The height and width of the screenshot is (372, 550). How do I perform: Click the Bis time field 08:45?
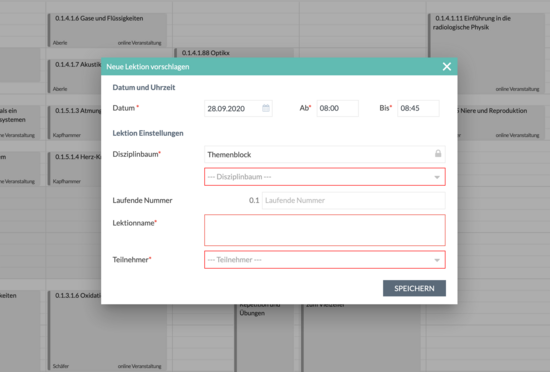[x=418, y=108]
